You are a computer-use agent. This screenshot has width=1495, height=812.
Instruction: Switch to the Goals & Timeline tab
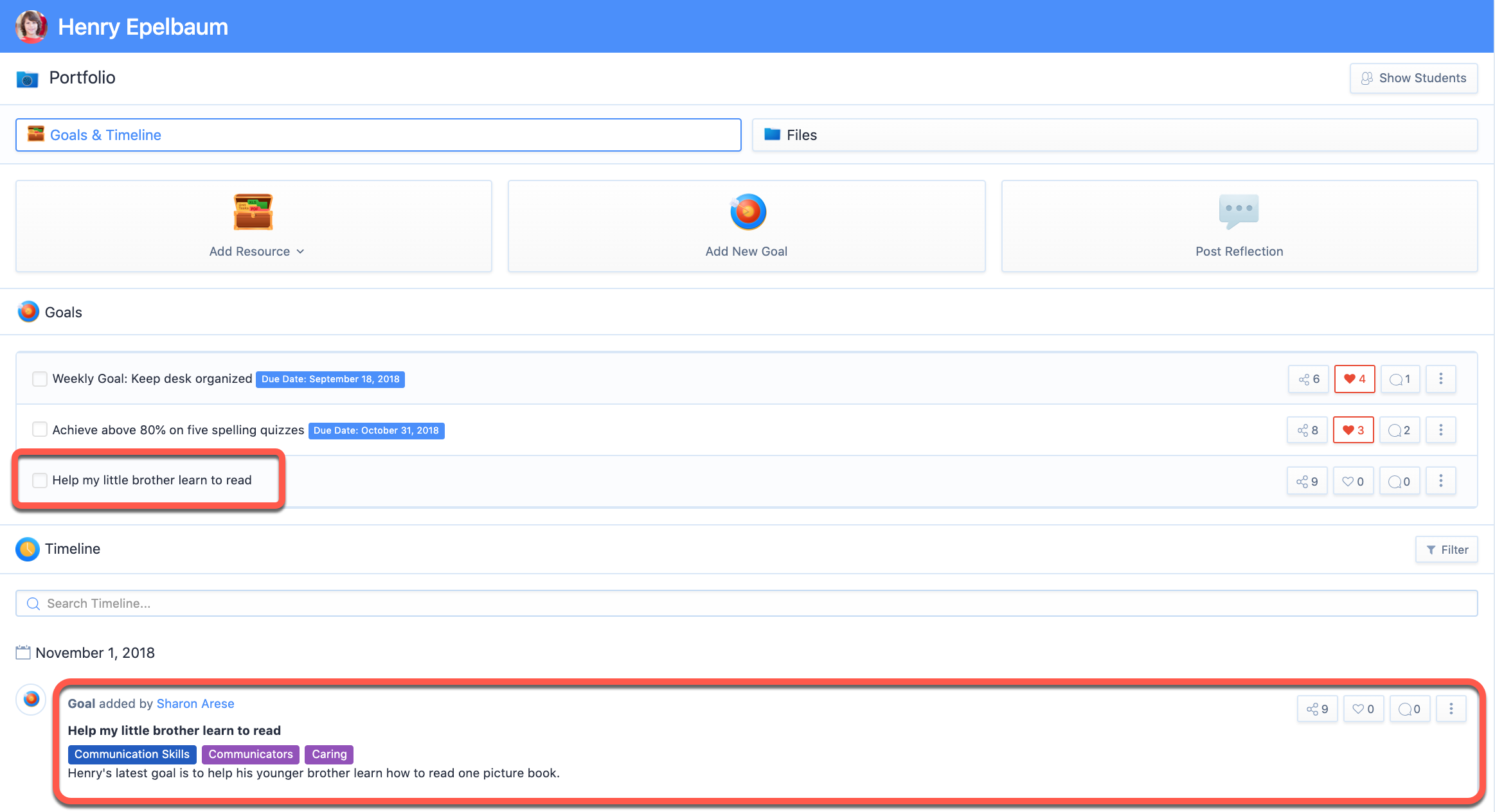point(379,135)
